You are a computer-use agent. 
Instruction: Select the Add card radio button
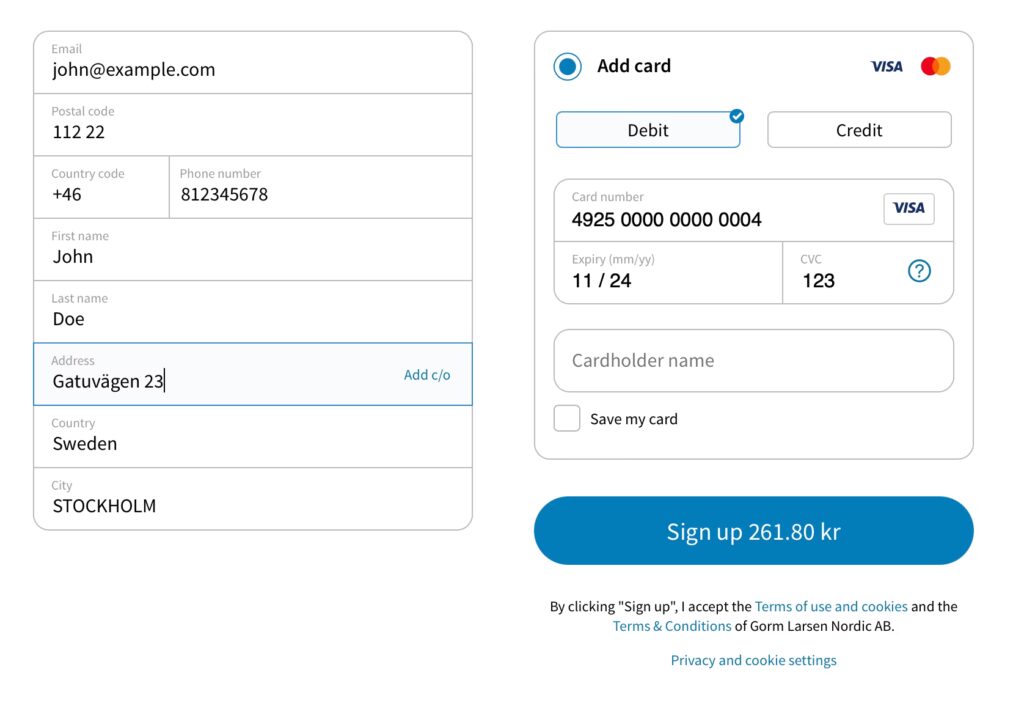tap(568, 67)
